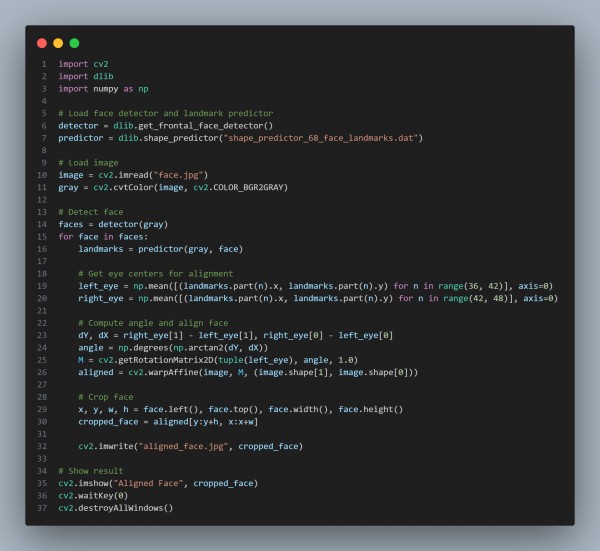Screen dimensions: 600x551
Task: Click the "aligned_face.jpg" string
Action: click(x=183, y=446)
